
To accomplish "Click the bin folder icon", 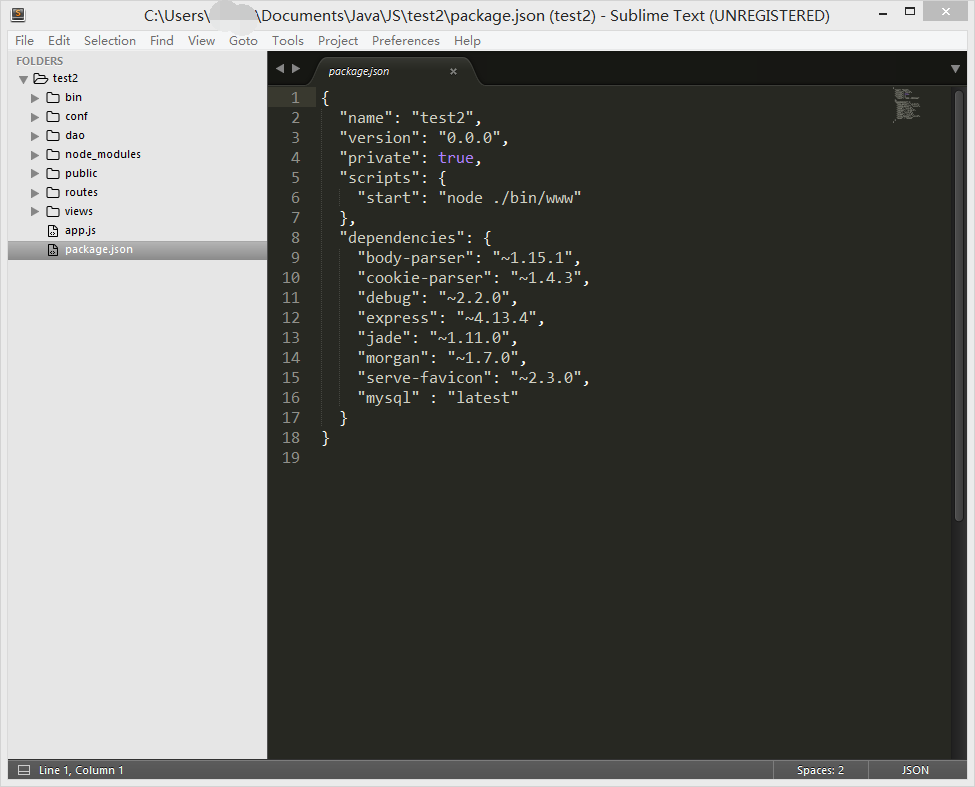I will tap(55, 97).
